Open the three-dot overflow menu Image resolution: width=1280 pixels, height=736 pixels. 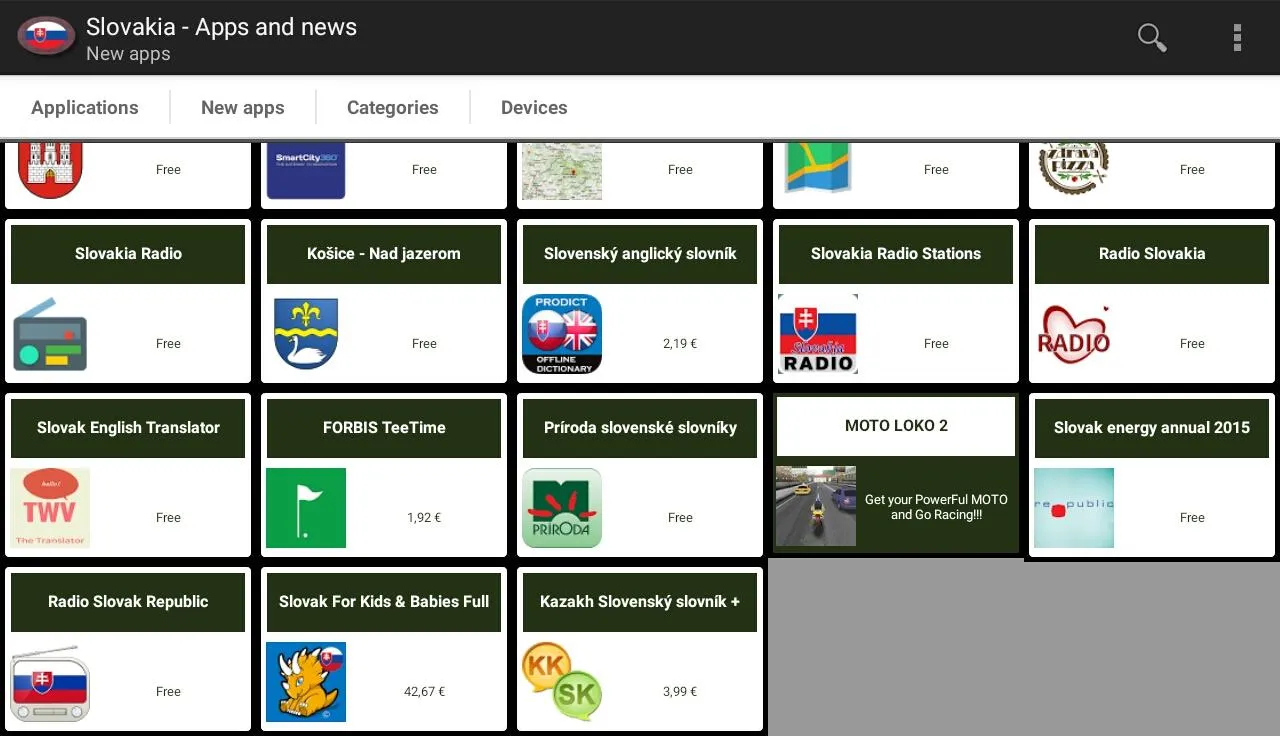coord(1237,38)
